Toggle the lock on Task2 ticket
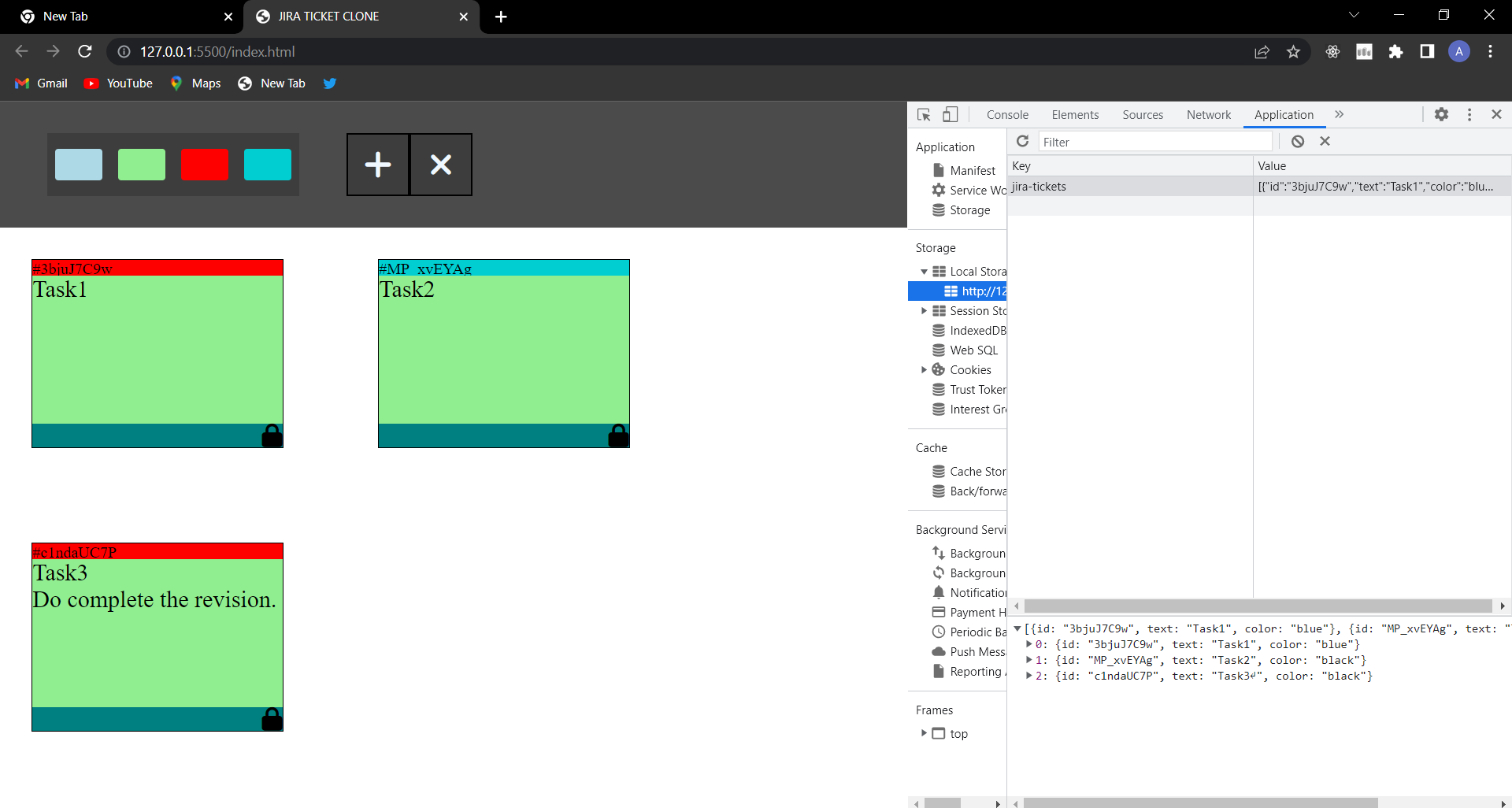 (618, 436)
